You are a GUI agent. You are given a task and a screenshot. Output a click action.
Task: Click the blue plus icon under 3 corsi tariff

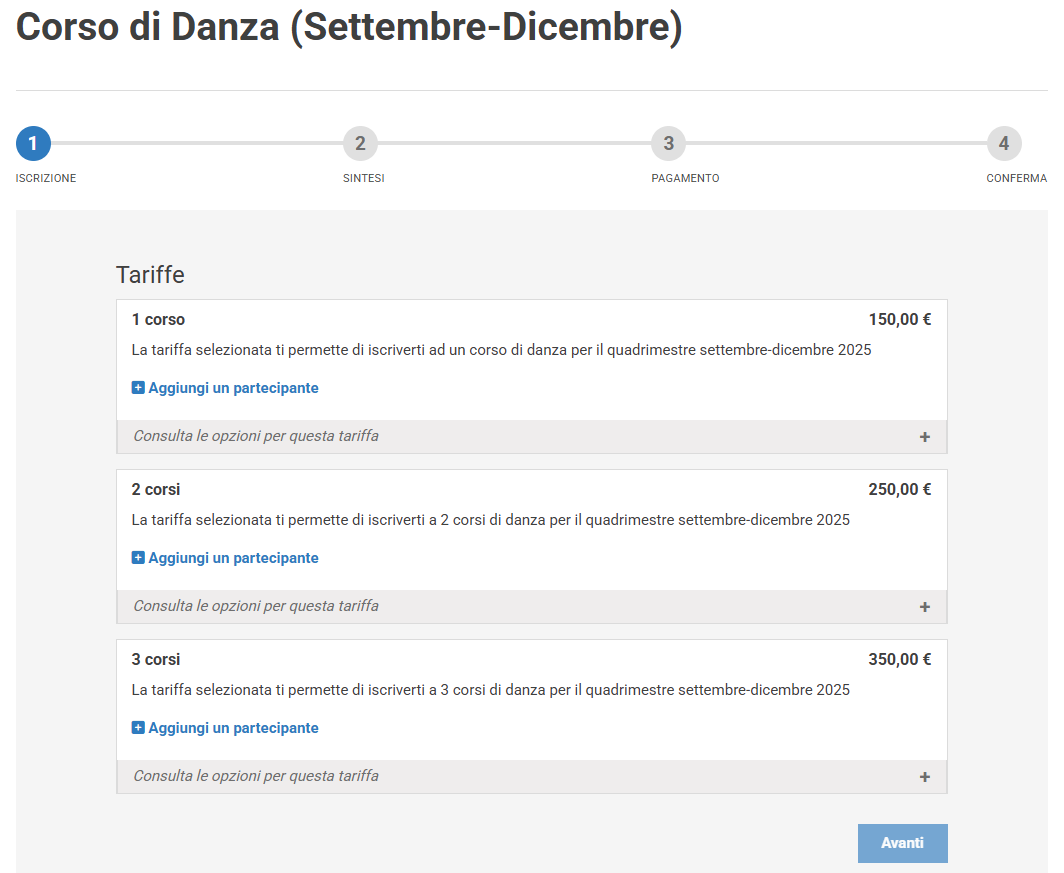pos(138,728)
